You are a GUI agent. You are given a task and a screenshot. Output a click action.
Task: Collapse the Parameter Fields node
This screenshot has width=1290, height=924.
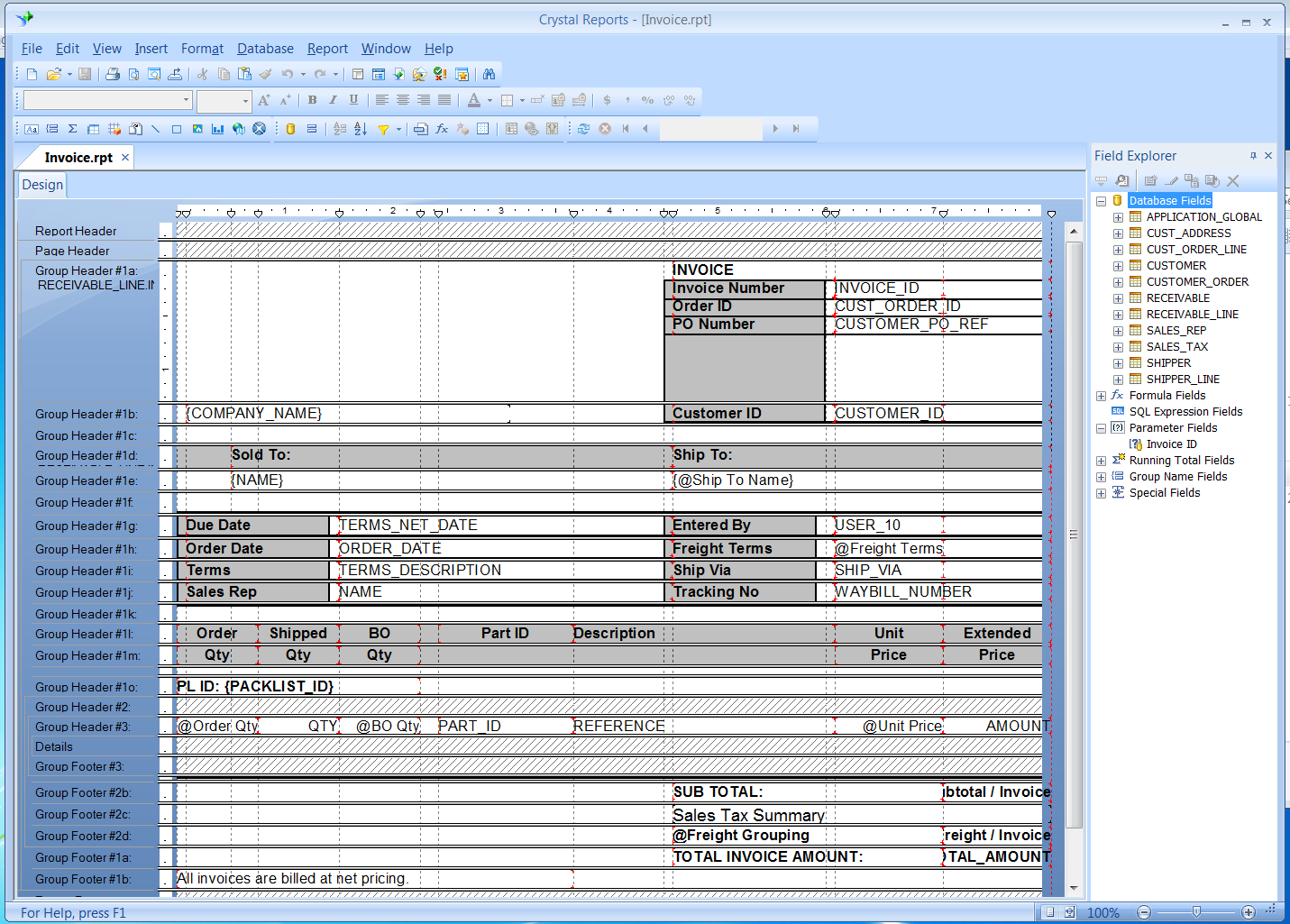pyautogui.click(x=1101, y=428)
